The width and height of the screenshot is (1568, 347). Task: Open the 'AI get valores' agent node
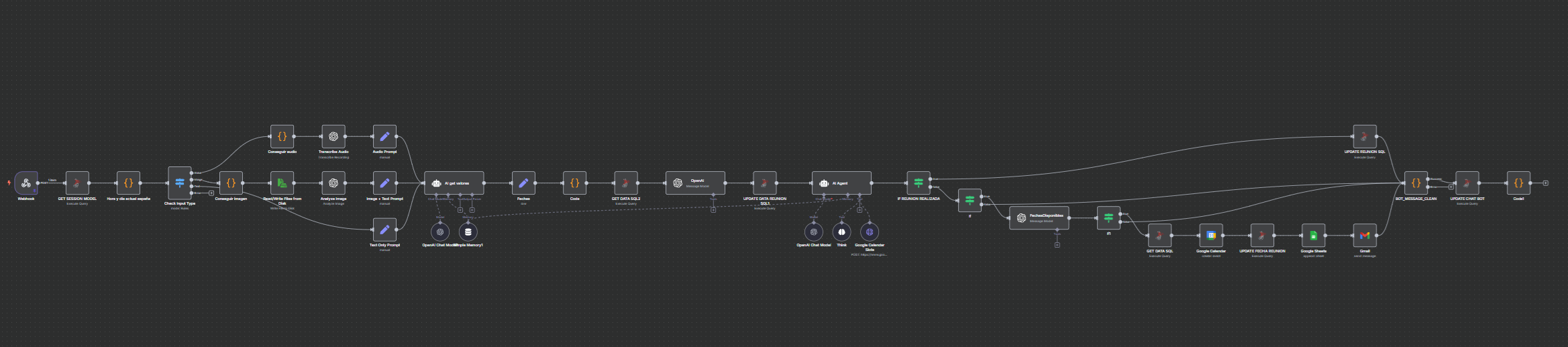(454, 183)
